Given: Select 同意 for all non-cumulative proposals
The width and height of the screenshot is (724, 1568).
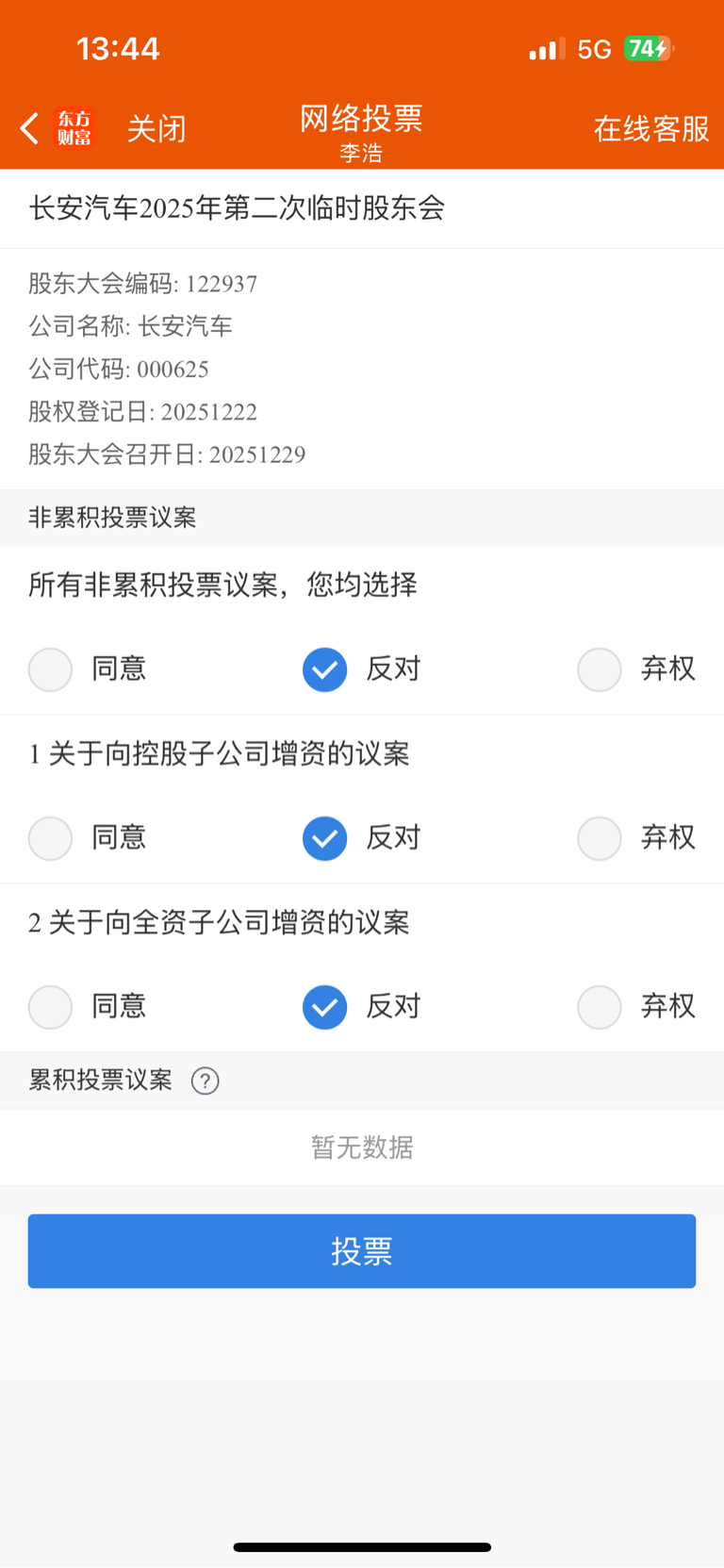Looking at the screenshot, I should click(51, 669).
